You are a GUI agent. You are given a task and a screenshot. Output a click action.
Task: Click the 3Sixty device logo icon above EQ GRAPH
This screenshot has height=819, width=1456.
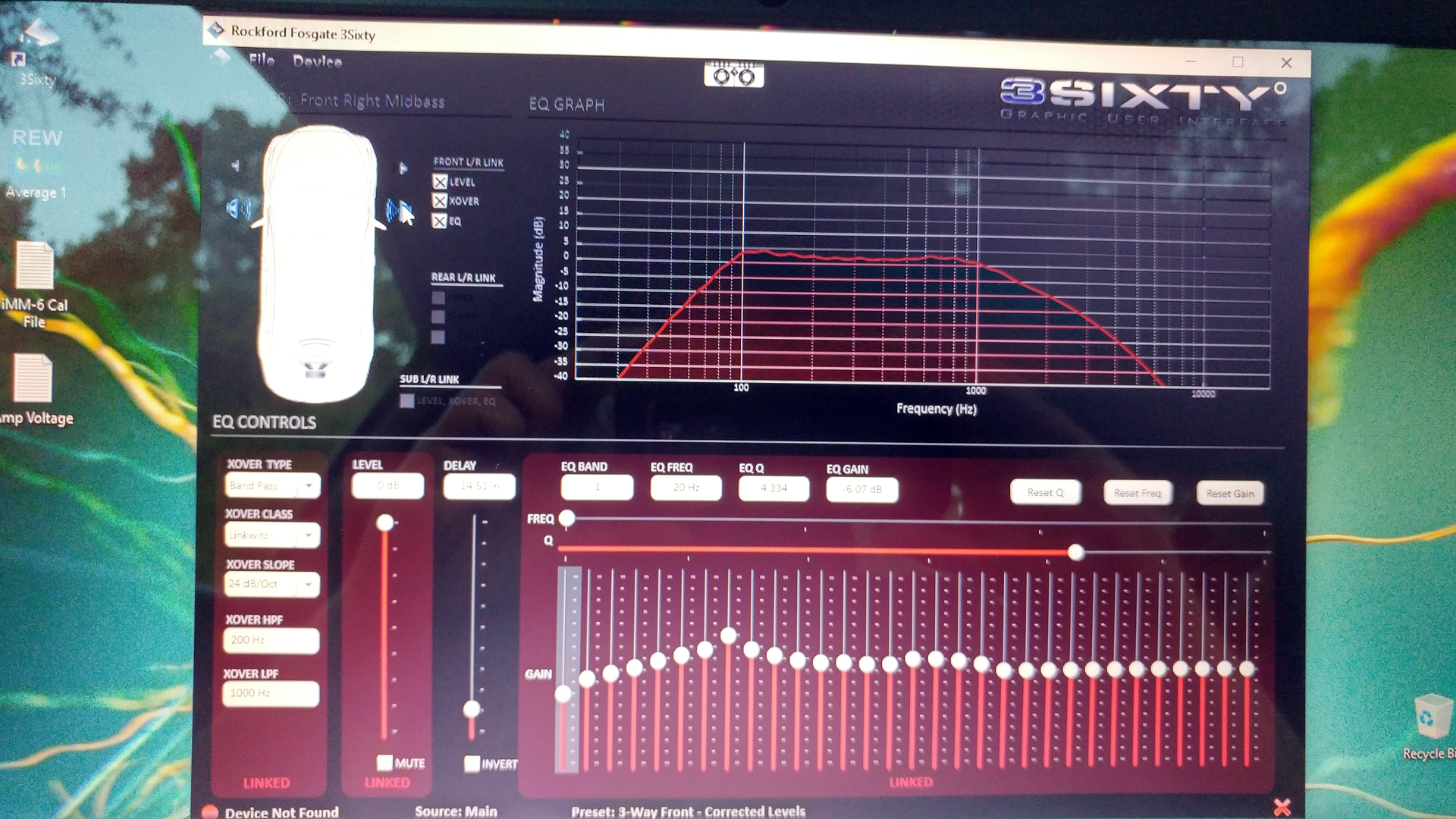click(x=733, y=75)
